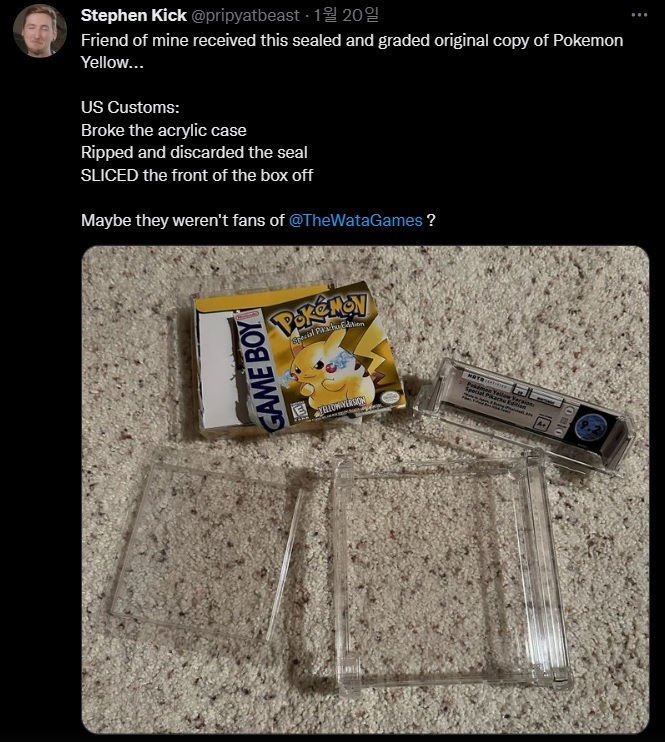
Task: Click the Pokémon logo on the box
Action: point(320,315)
